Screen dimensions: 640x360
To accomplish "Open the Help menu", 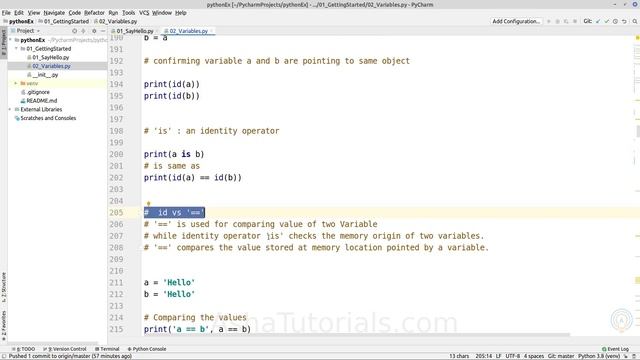I will coord(181,13).
